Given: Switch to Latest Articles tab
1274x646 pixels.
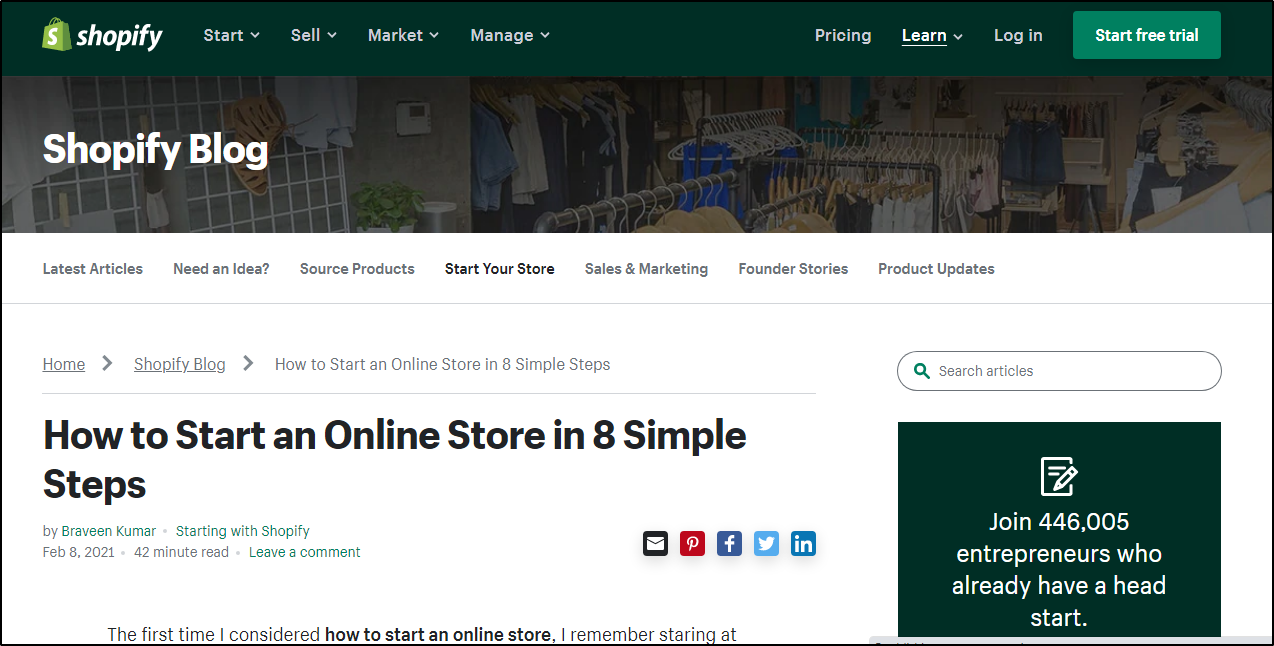Looking at the screenshot, I should click(x=92, y=269).
